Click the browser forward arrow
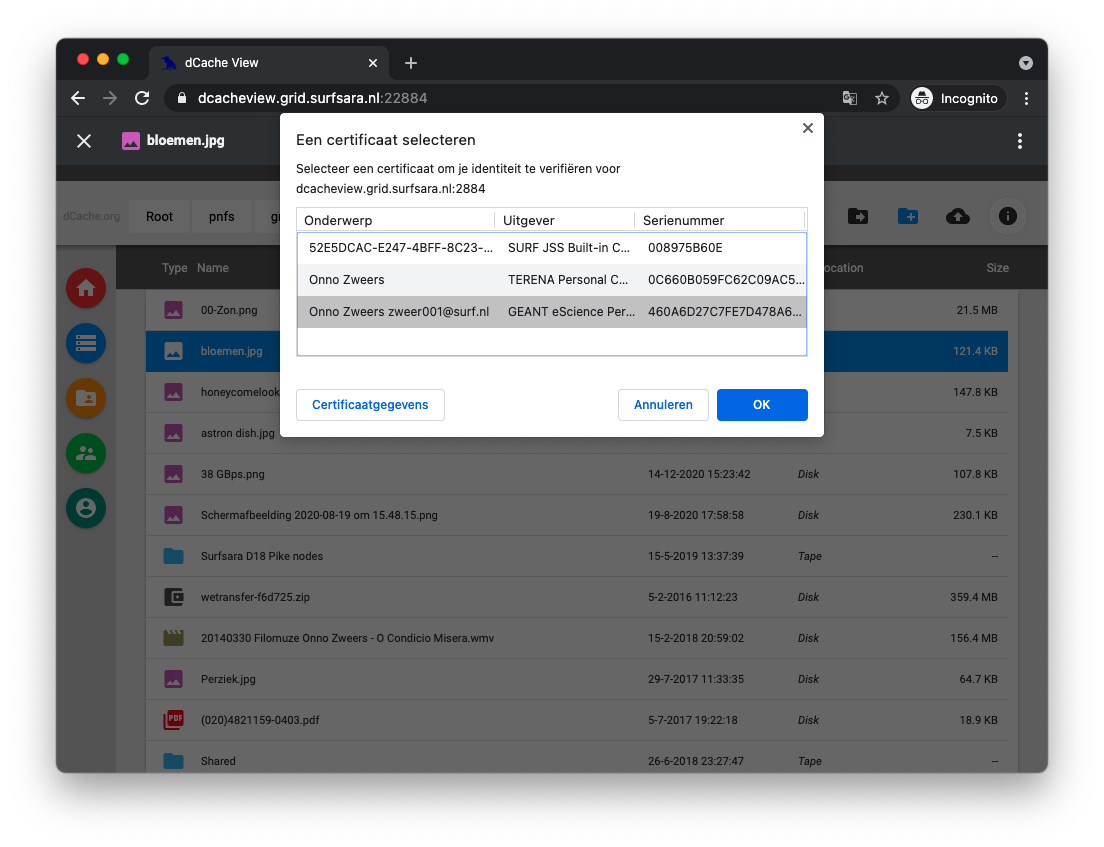Image resolution: width=1104 pixels, height=847 pixels. click(110, 98)
